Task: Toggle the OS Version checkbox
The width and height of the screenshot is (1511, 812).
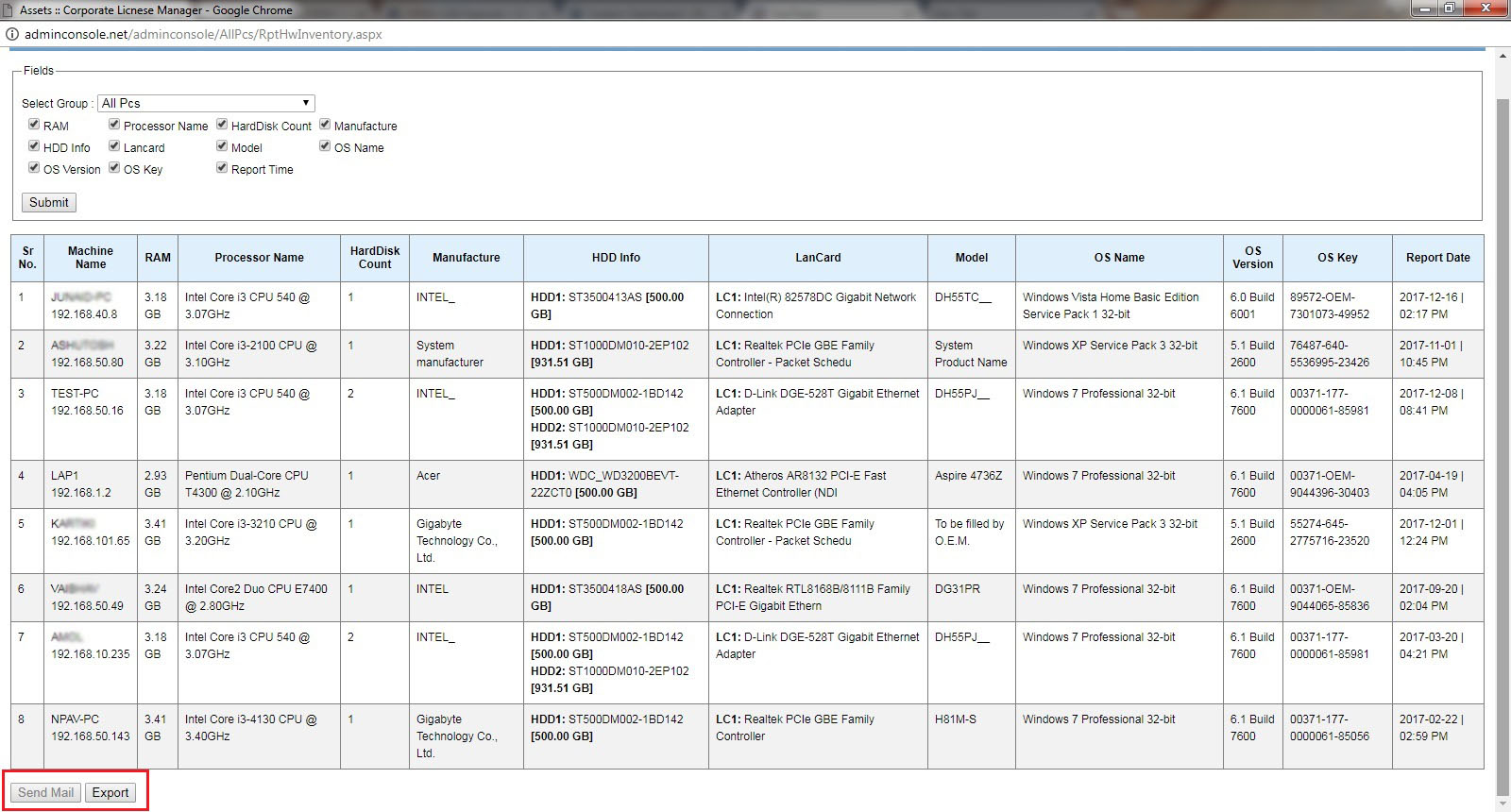Action: (34, 168)
